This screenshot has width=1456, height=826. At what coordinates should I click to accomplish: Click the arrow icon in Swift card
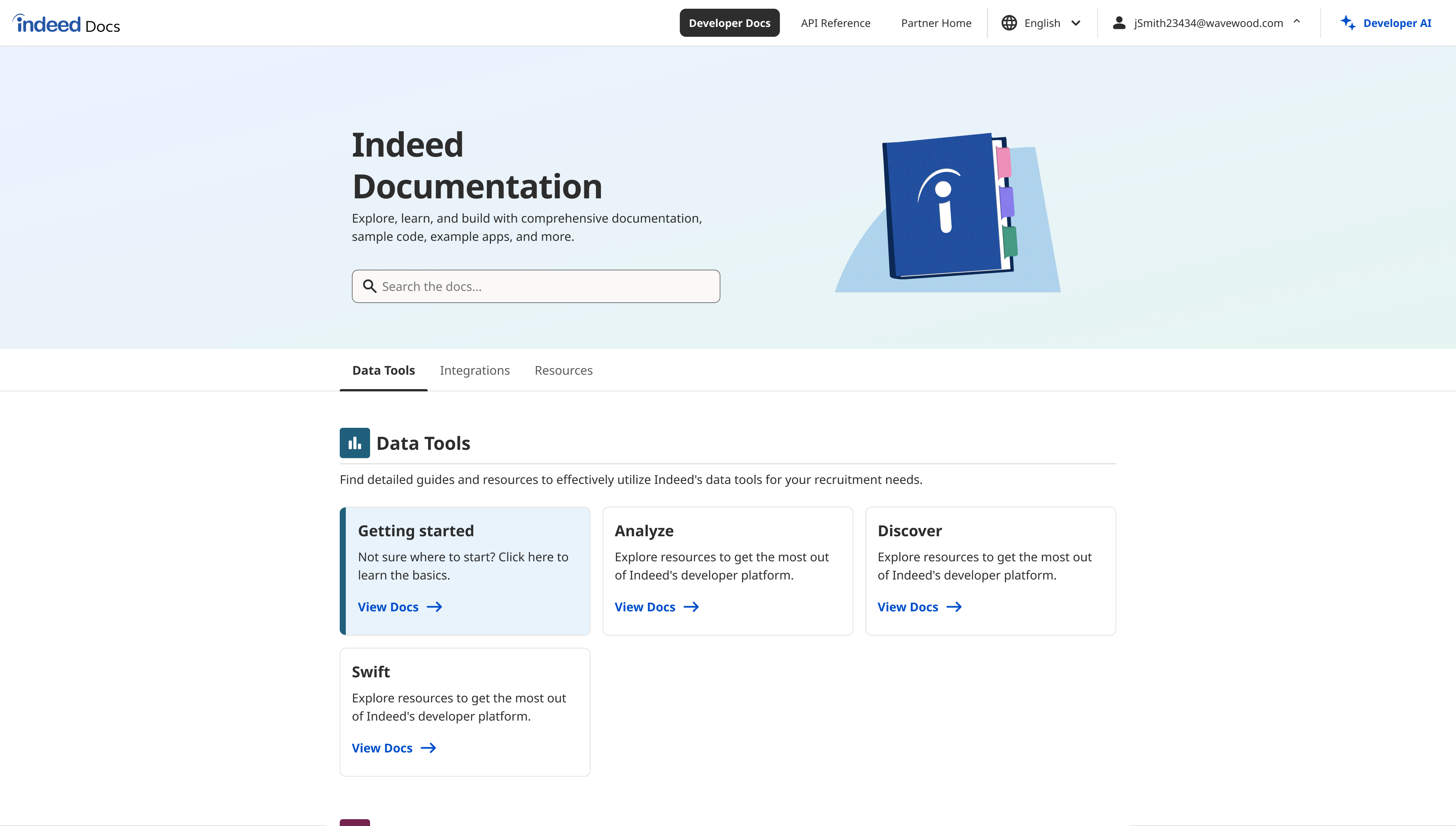pyautogui.click(x=428, y=748)
